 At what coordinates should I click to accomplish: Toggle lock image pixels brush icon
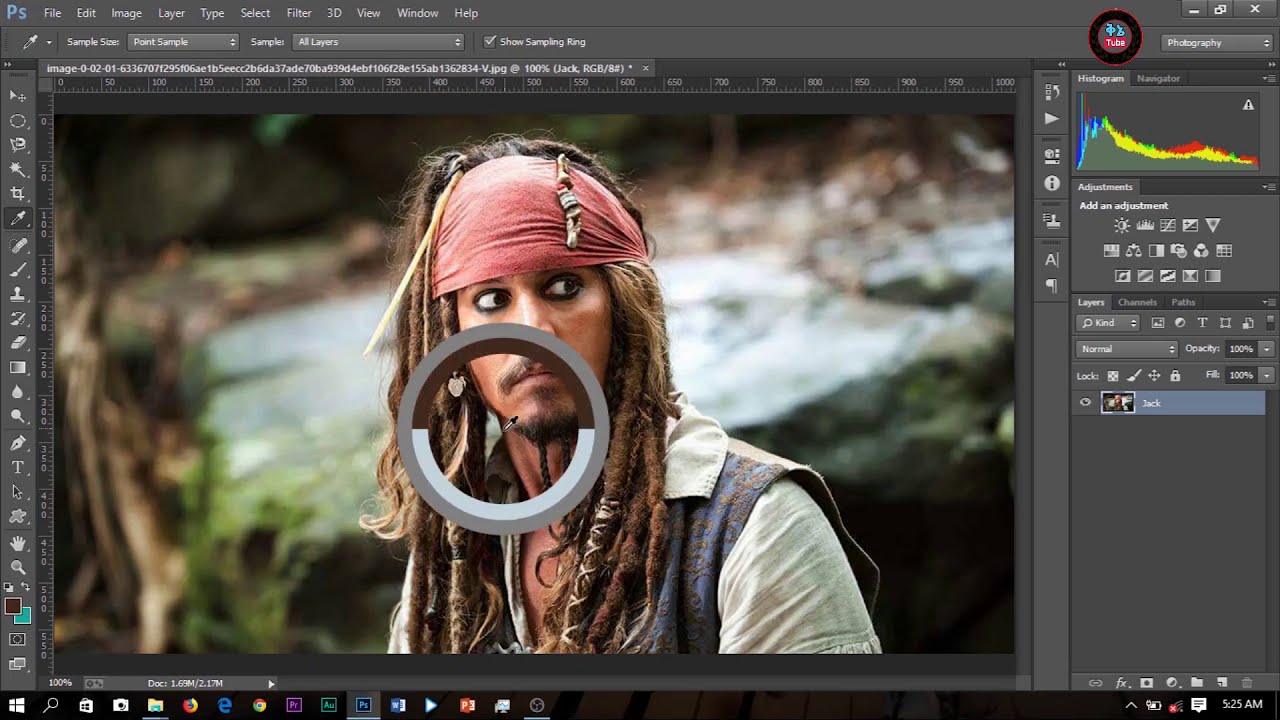(1133, 376)
